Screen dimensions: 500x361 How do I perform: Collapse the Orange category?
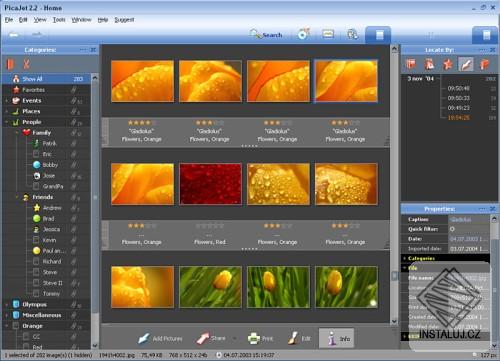pyautogui.click(x=6, y=326)
